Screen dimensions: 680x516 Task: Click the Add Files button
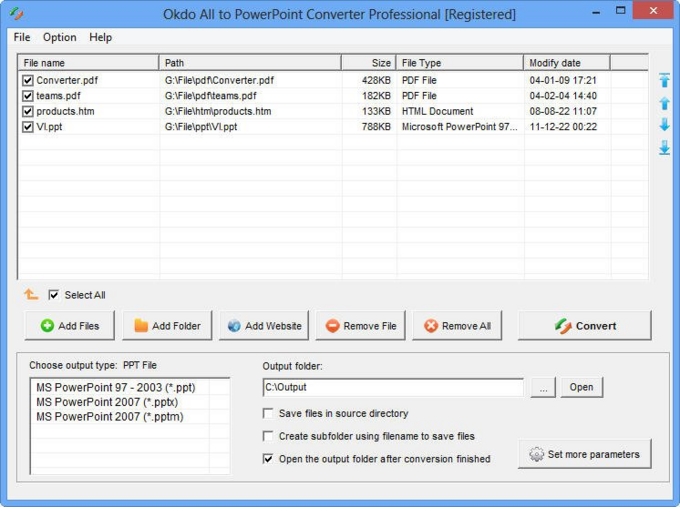[x=70, y=326]
